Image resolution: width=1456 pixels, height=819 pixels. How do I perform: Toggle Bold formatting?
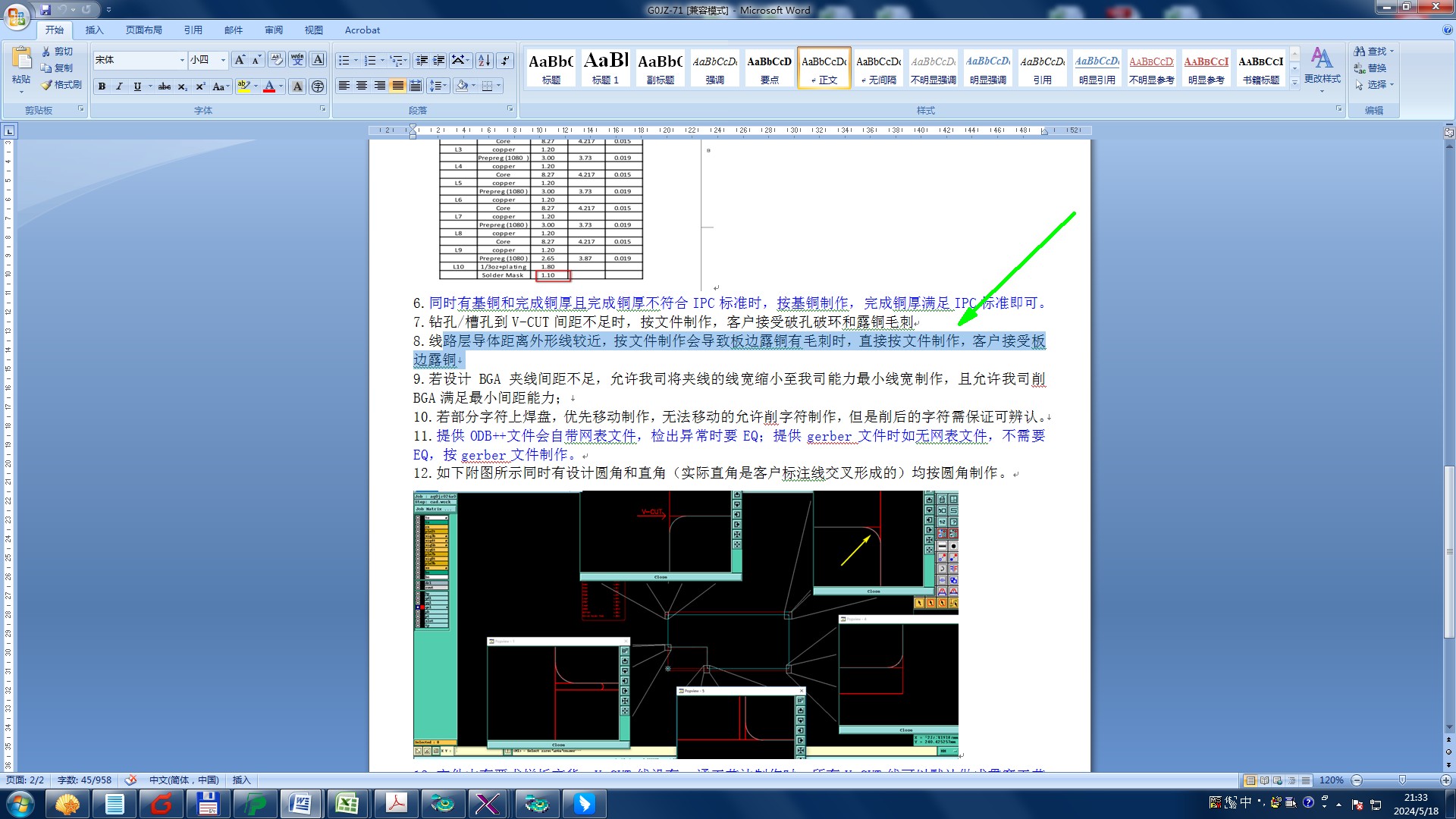tap(102, 86)
